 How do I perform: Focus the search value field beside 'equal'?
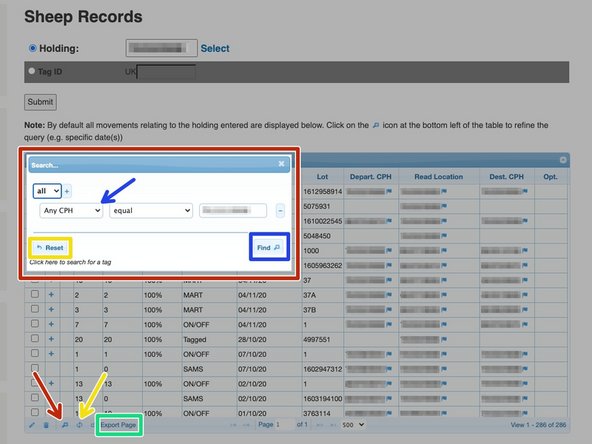(233, 210)
